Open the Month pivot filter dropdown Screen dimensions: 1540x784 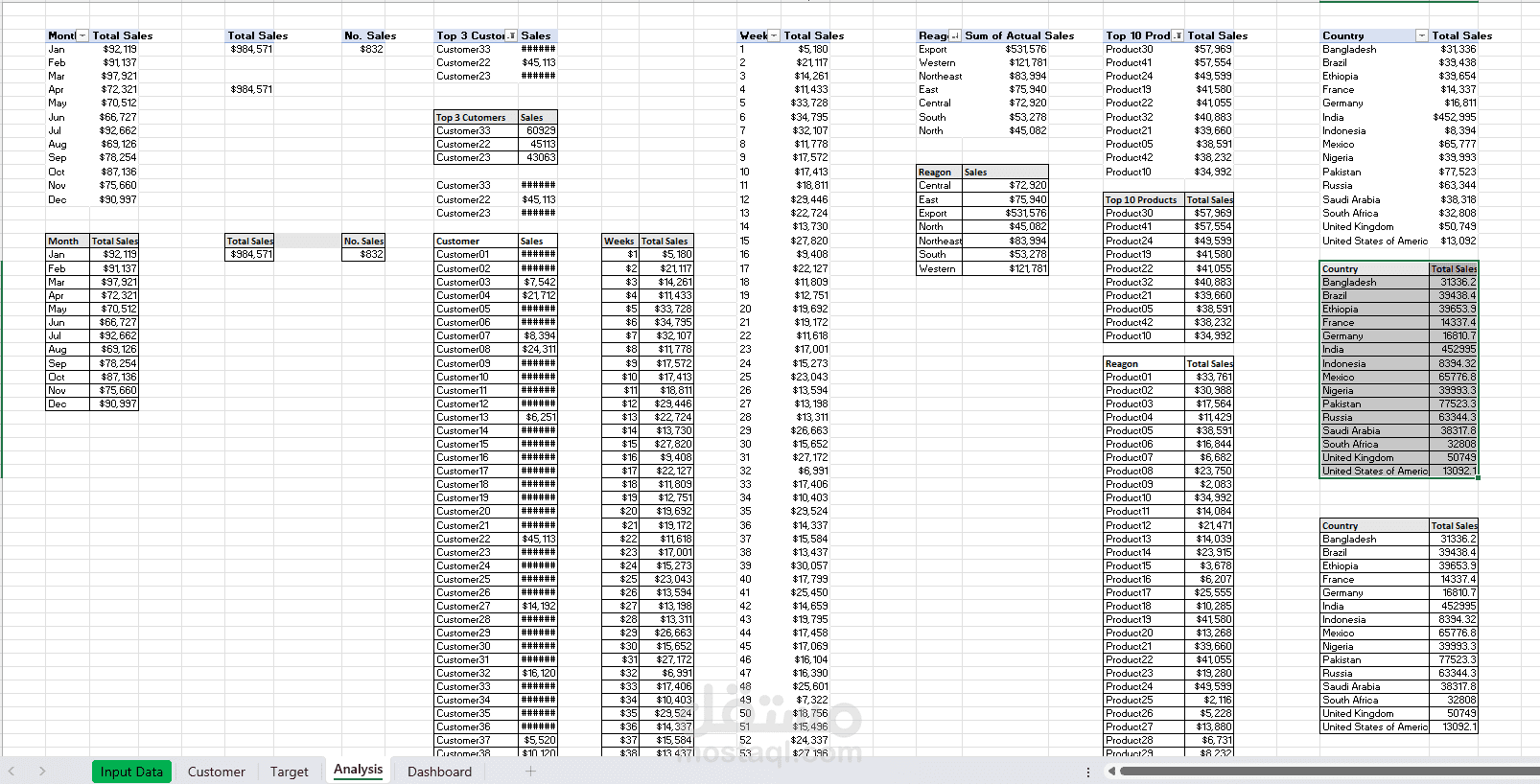click(82, 35)
